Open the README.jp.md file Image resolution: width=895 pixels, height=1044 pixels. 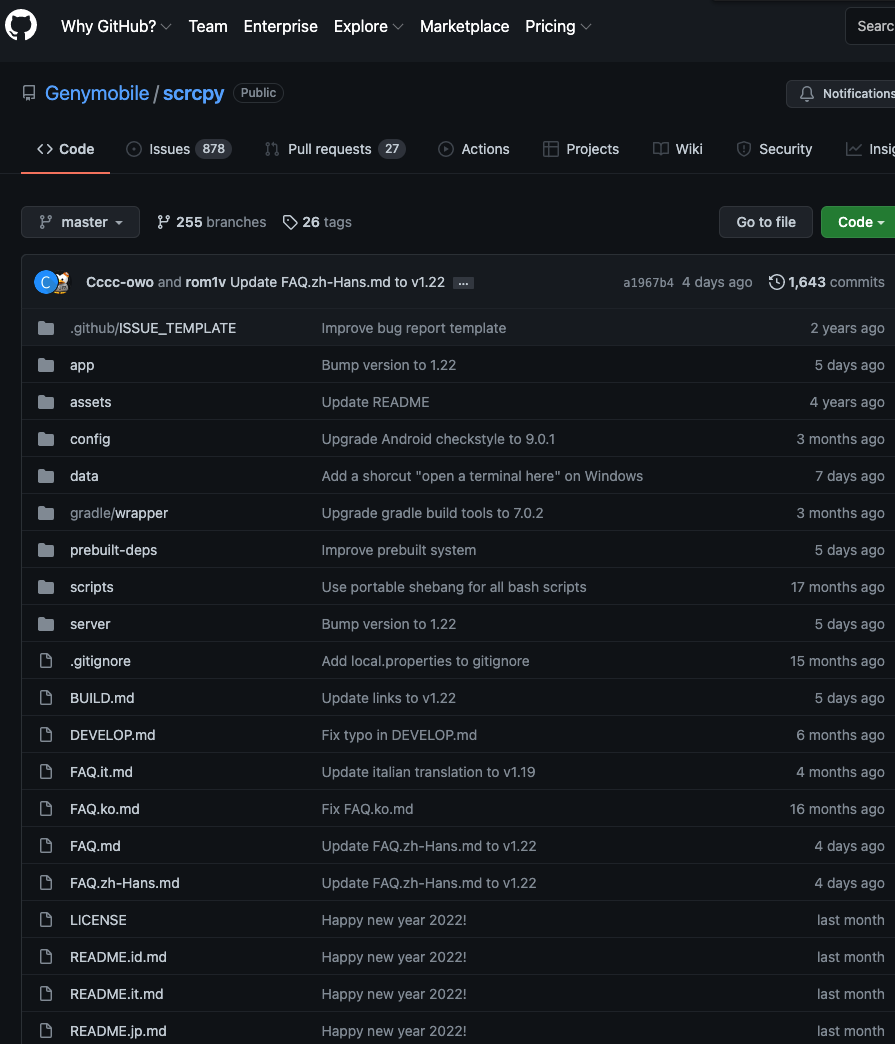click(118, 1031)
